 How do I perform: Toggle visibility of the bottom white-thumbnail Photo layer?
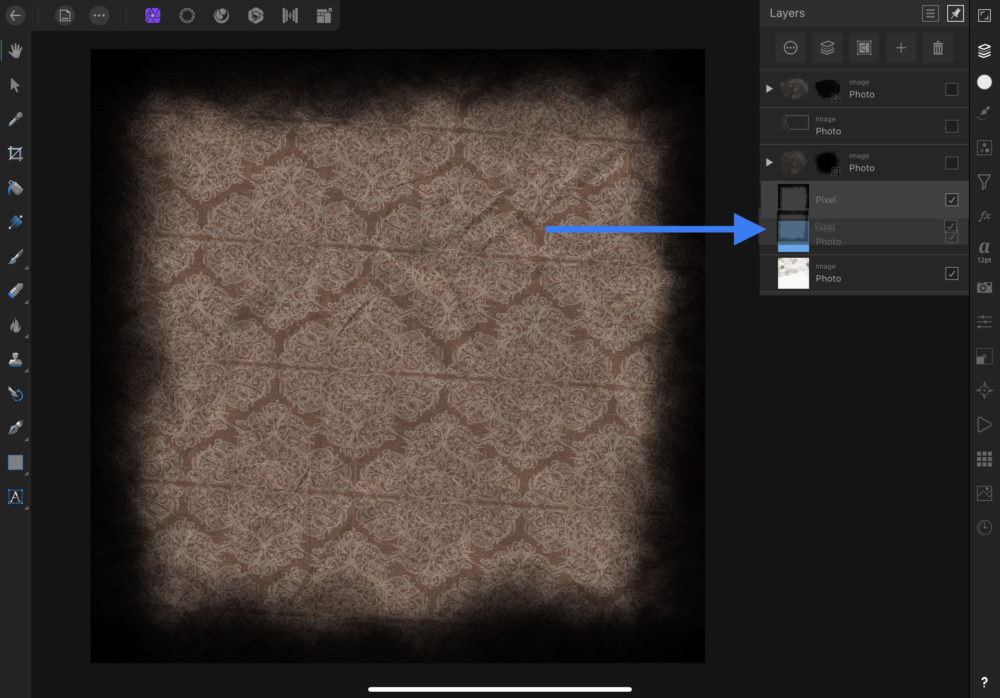click(x=952, y=273)
